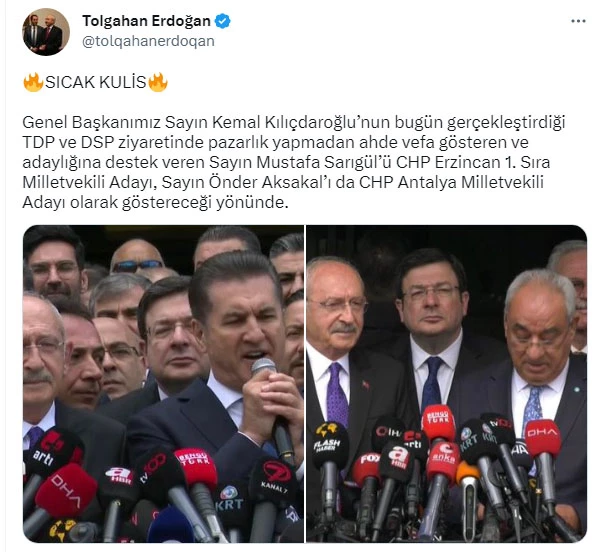Click the tweet body paragraph text
The width and height of the screenshot is (602, 552).
coord(294,162)
